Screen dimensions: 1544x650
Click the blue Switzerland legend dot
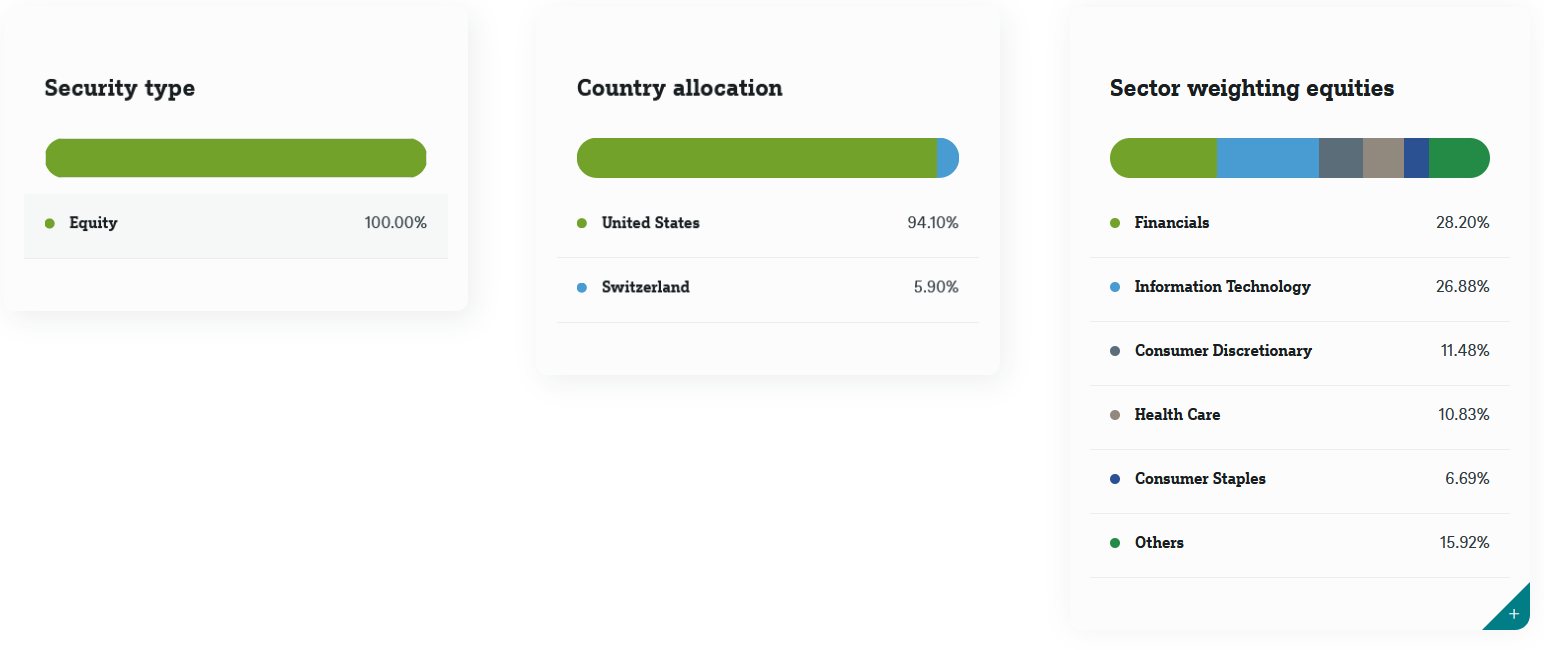pyautogui.click(x=582, y=287)
